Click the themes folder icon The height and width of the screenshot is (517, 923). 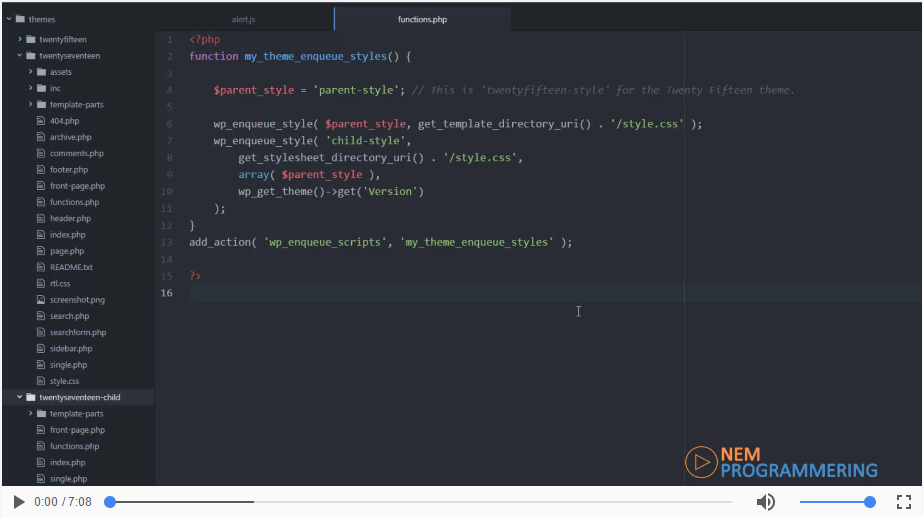[x=21, y=19]
